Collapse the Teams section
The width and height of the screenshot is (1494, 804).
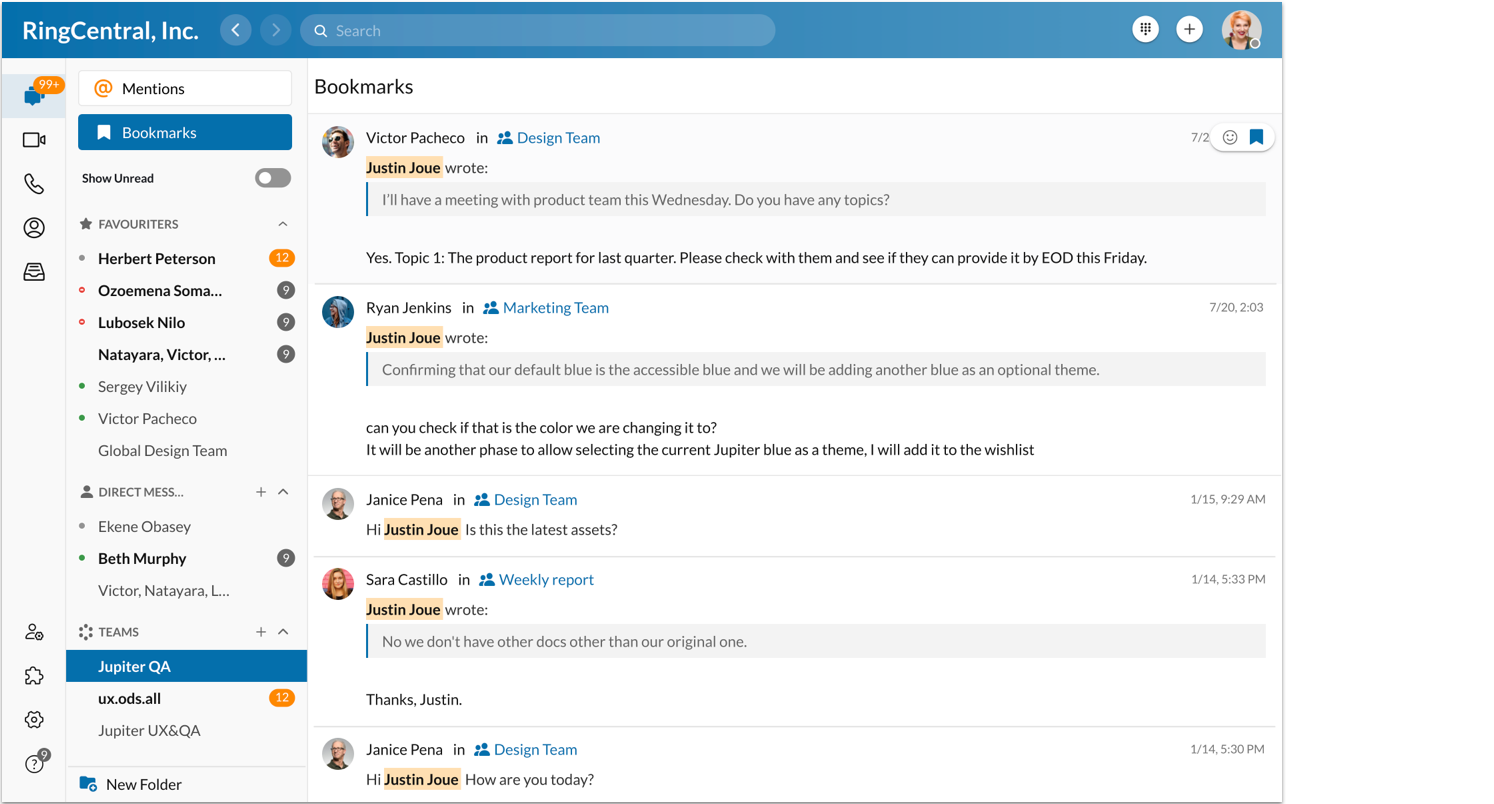(x=283, y=632)
